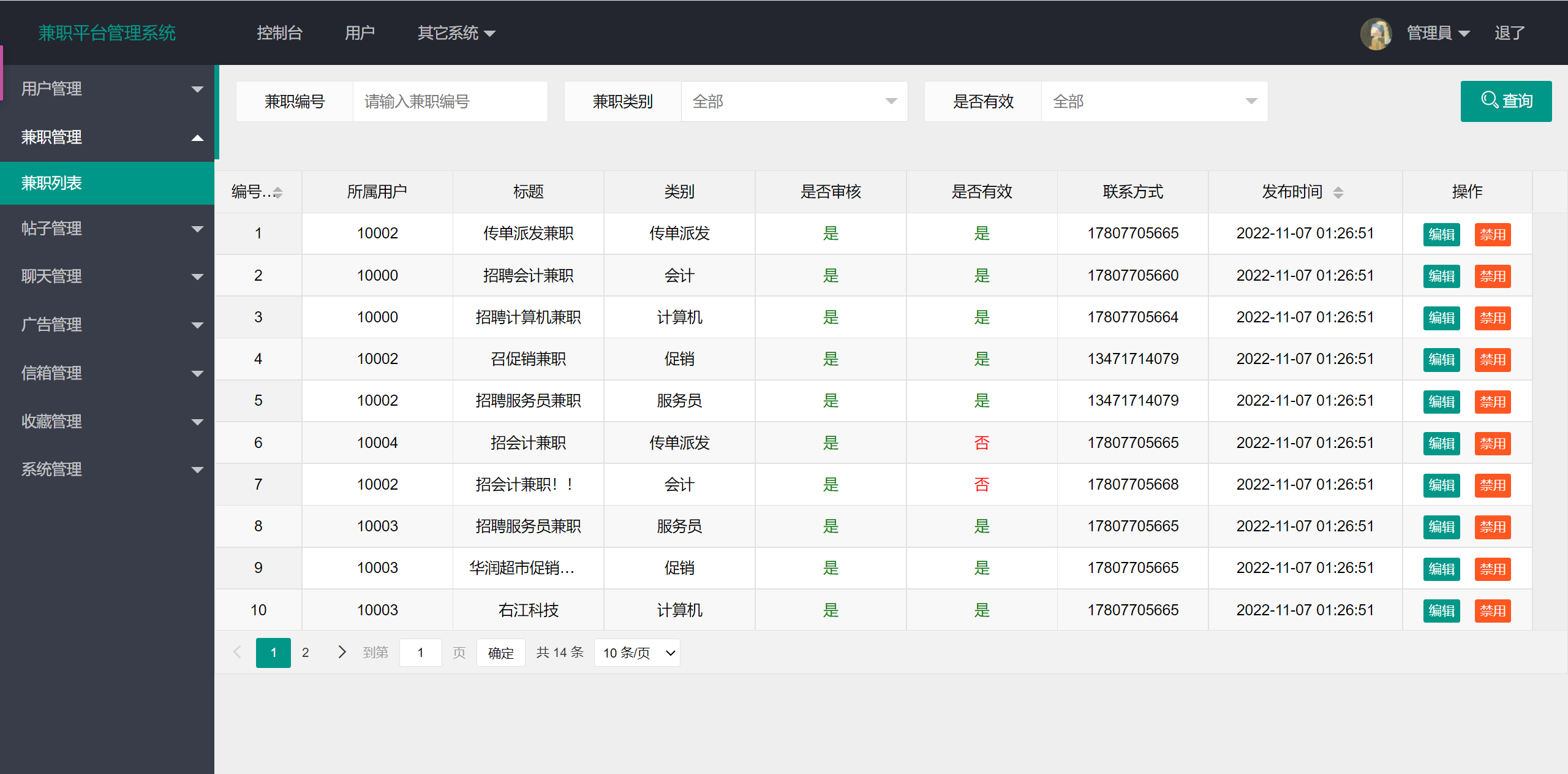The image size is (1568, 774).
Task: Click 编辑 for the 传单派发兼职 row
Action: pyautogui.click(x=1441, y=233)
